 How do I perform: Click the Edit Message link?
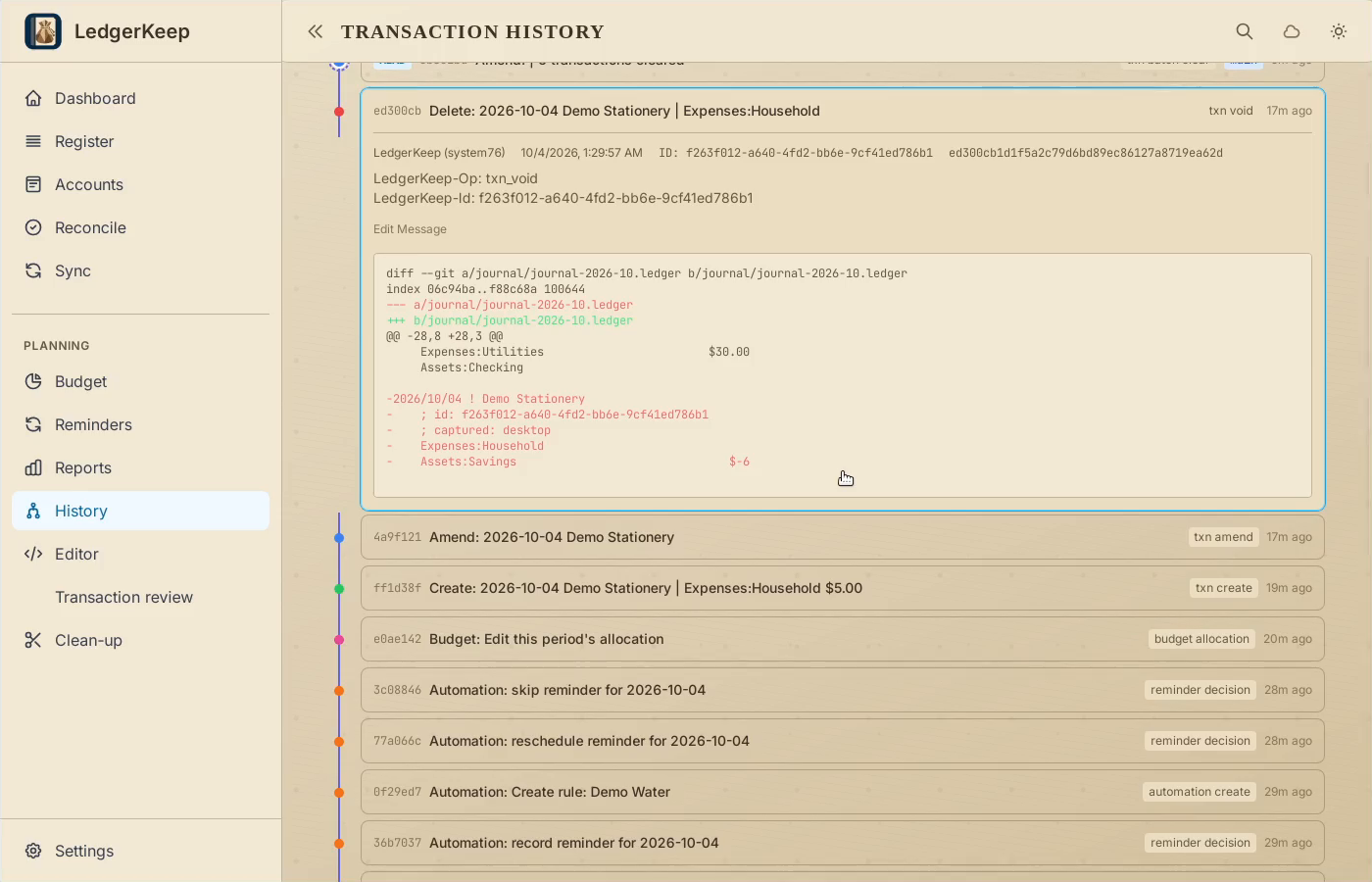[x=410, y=229]
